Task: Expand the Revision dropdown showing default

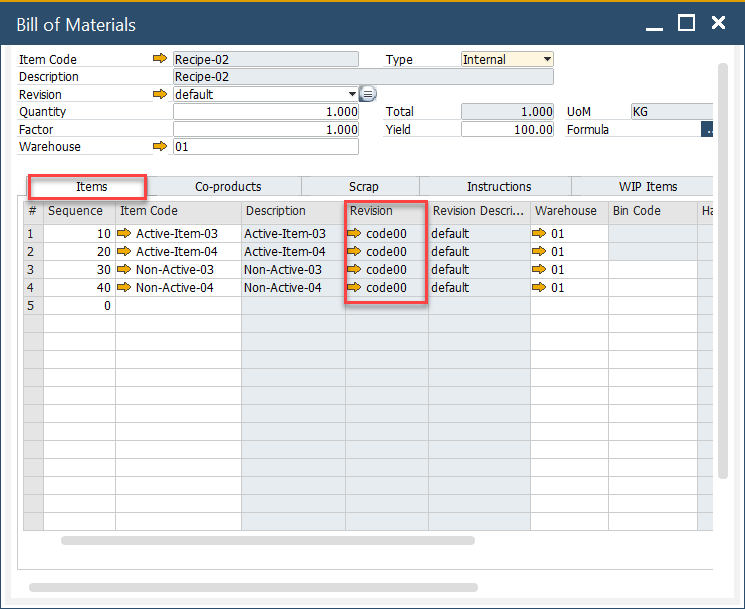Action: (352, 95)
